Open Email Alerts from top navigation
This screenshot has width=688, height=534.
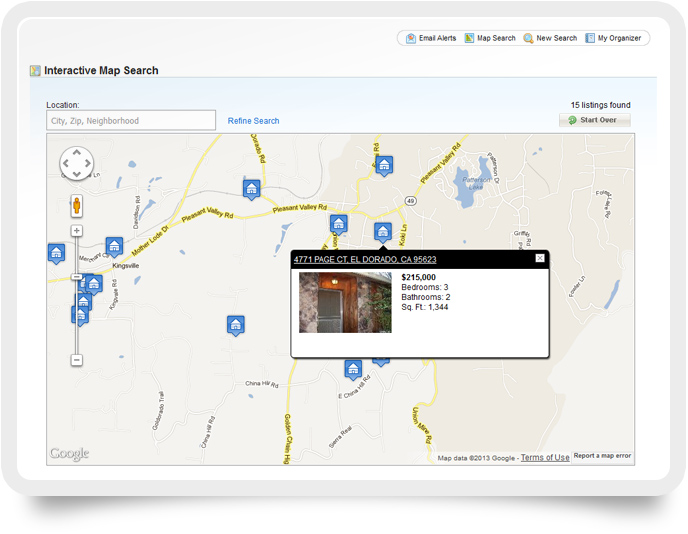coord(431,38)
